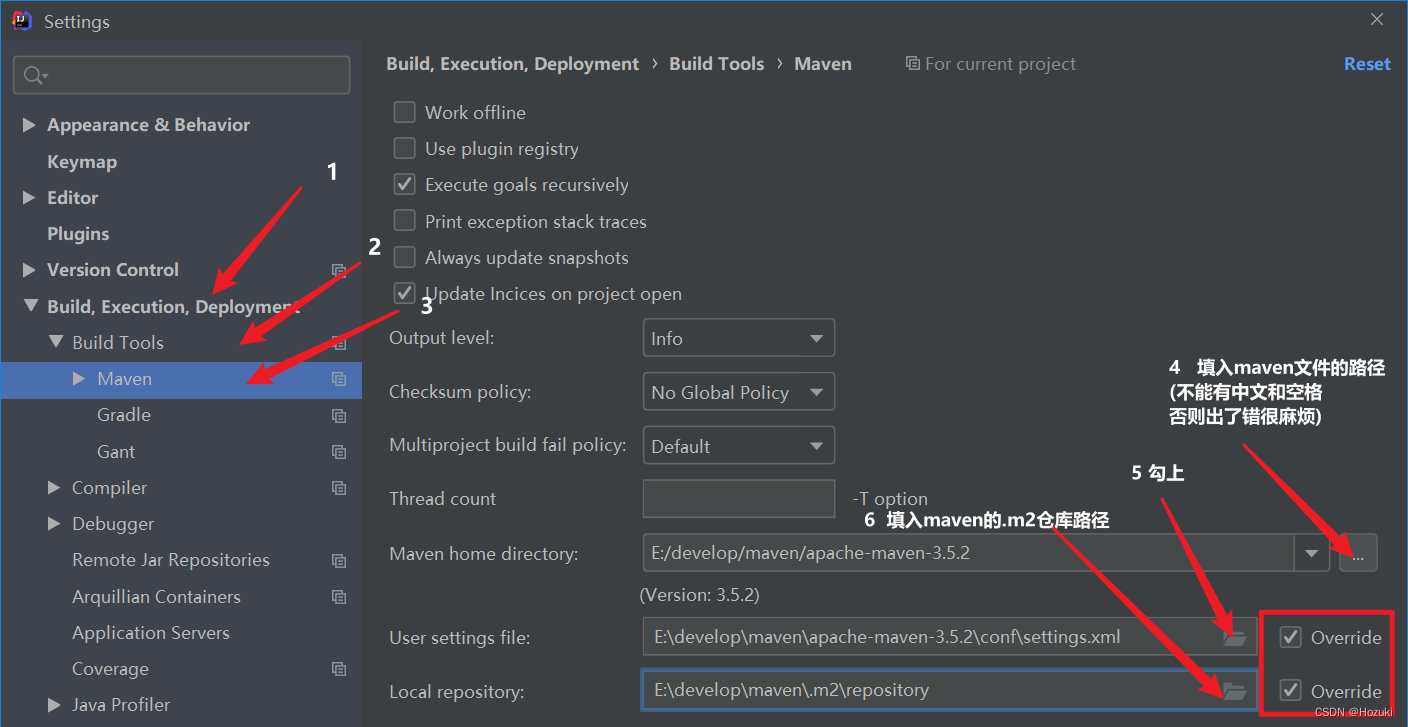This screenshot has height=727, width=1408.
Task: Toggle Override for User settings file
Action: [1291, 637]
